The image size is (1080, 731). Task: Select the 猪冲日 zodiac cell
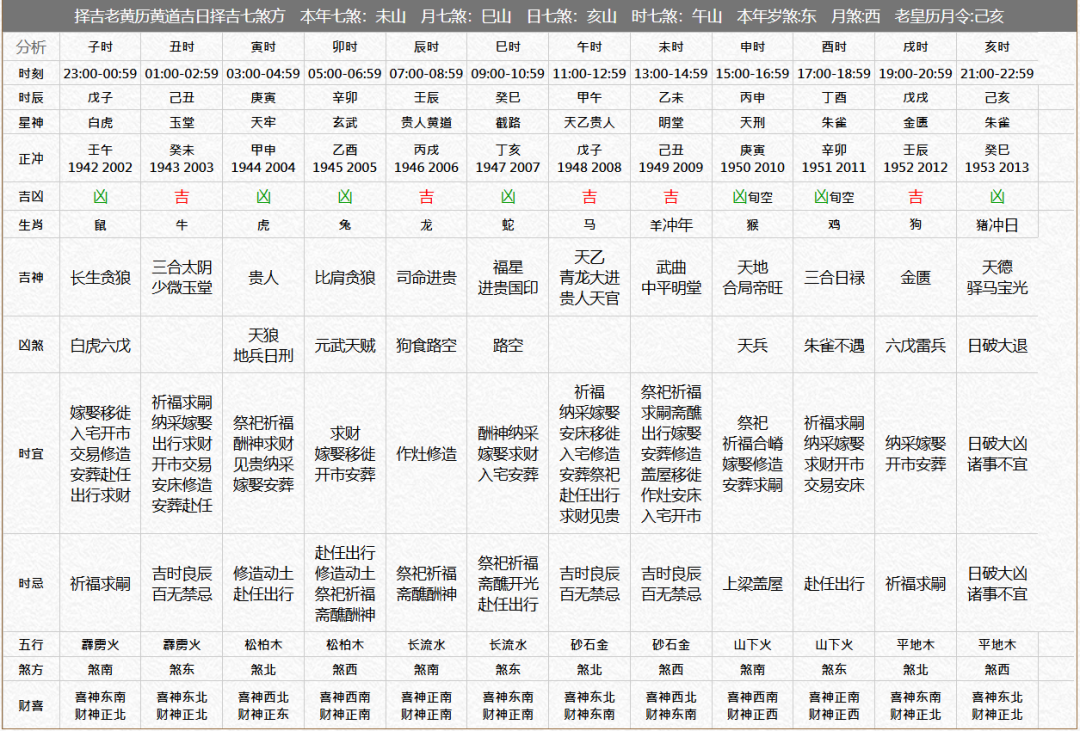[x=997, y=225]
